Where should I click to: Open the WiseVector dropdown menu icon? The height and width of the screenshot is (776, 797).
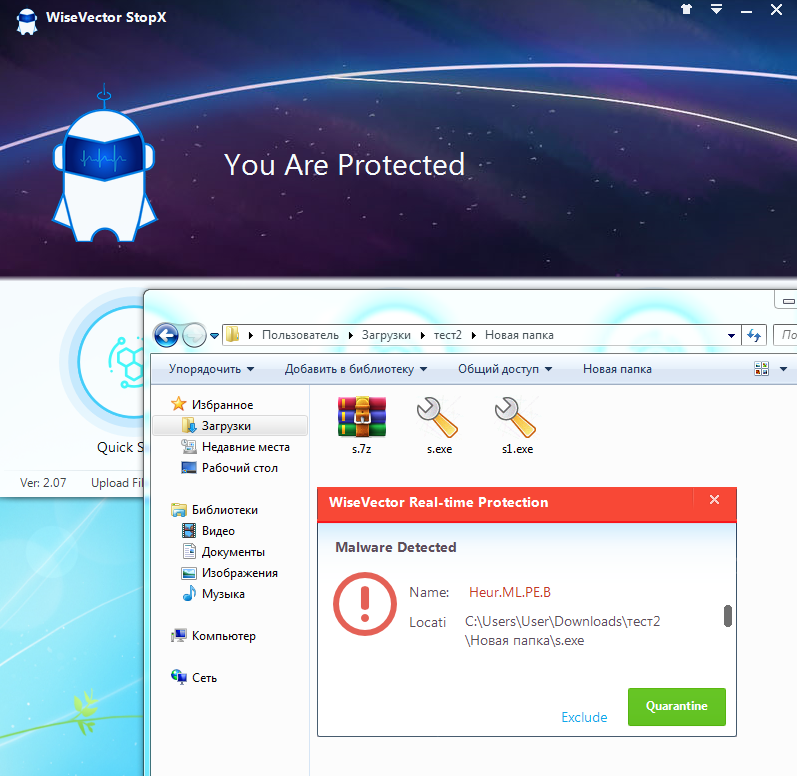tap(717, 9)
